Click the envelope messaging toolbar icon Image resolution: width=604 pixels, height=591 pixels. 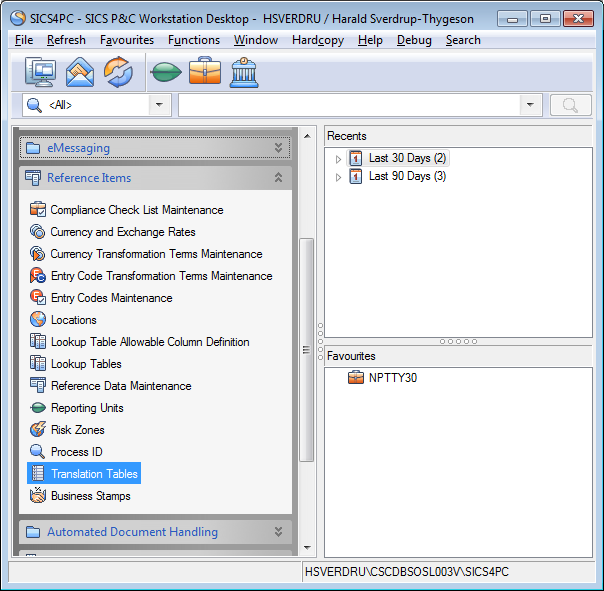[80, 73]
